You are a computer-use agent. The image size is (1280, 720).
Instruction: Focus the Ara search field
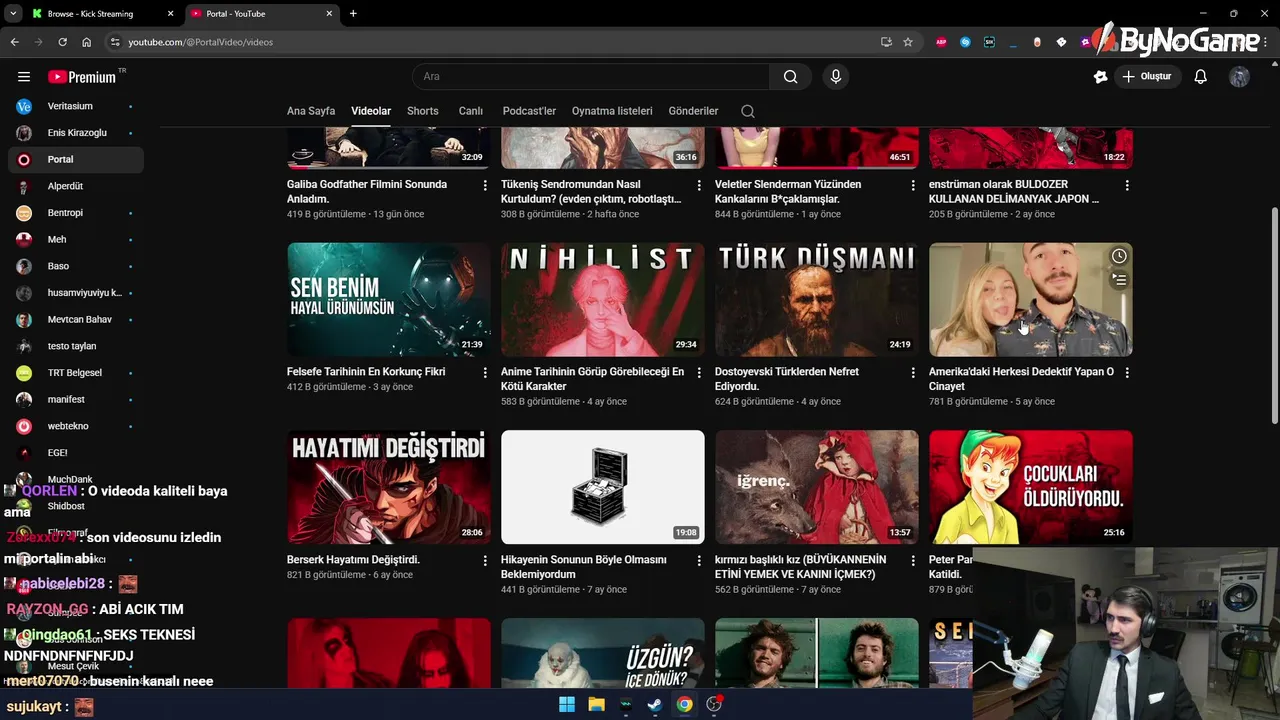(591, 76)
